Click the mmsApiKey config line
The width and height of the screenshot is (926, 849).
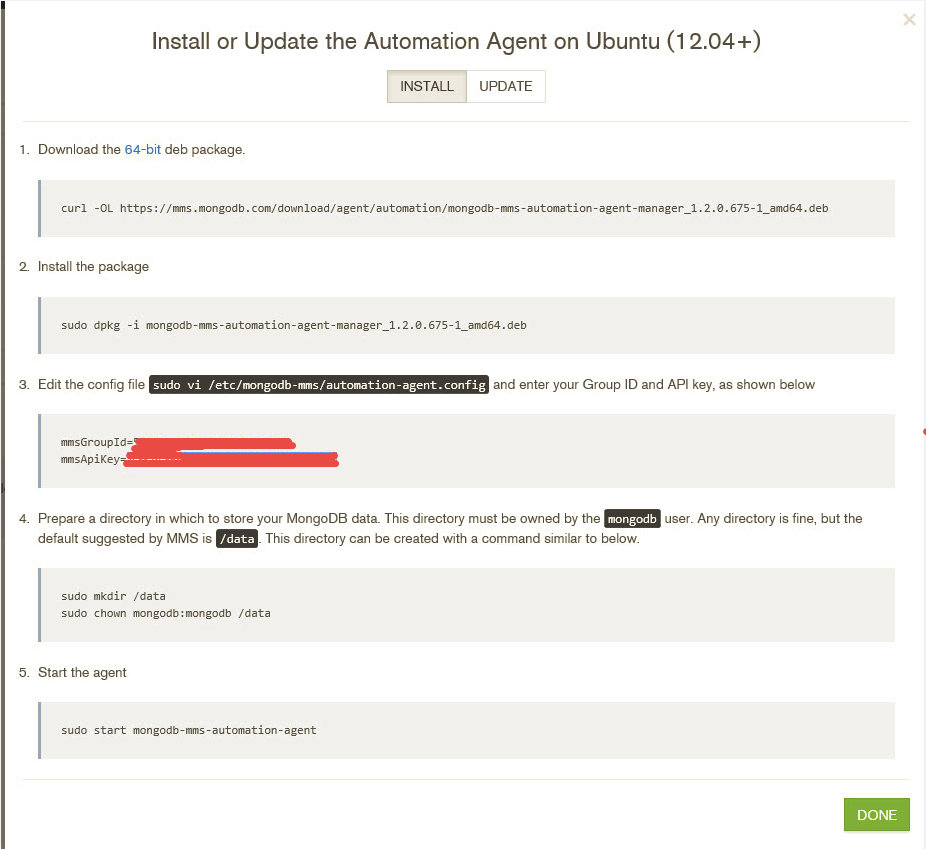(x=200, y=459)
